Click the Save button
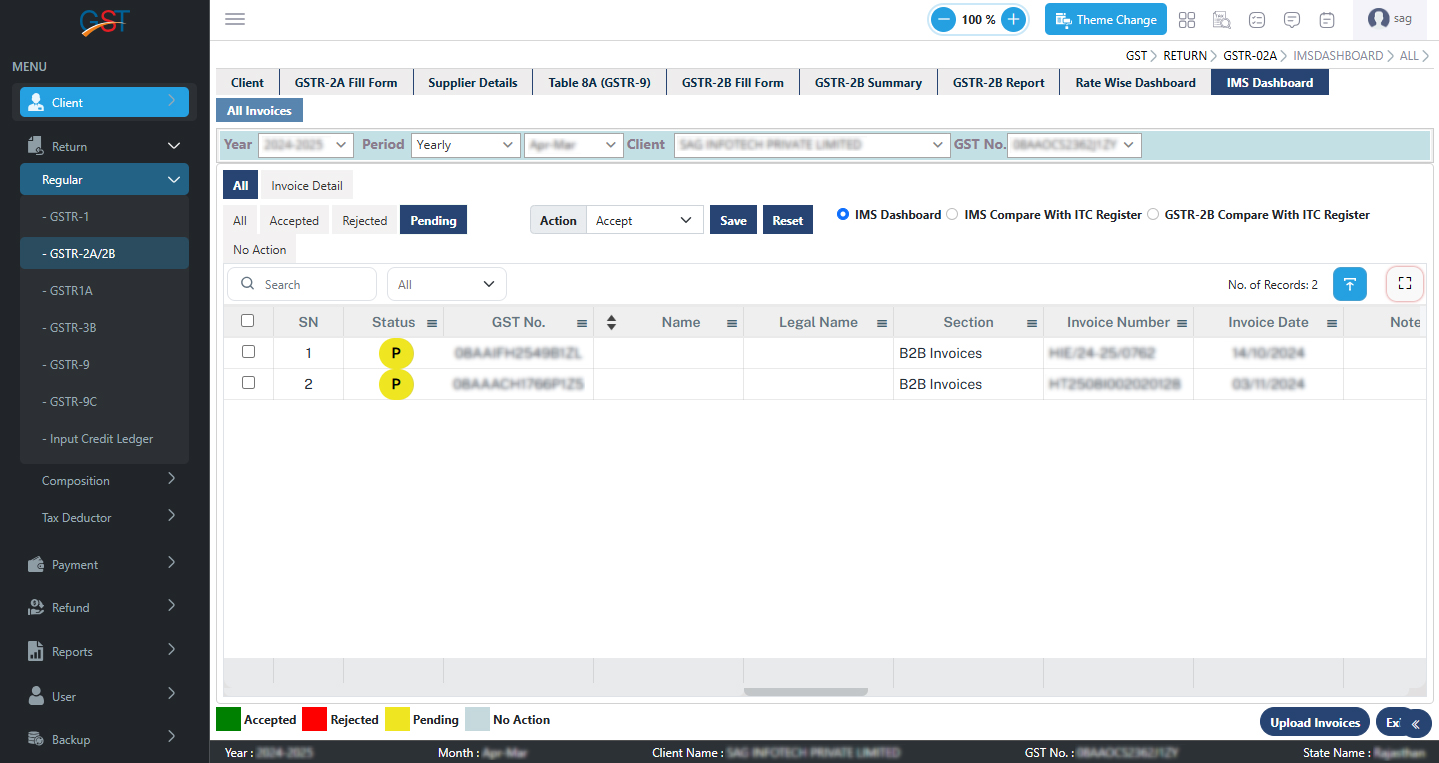1439x763 pixels. click(x=733, y=220)
